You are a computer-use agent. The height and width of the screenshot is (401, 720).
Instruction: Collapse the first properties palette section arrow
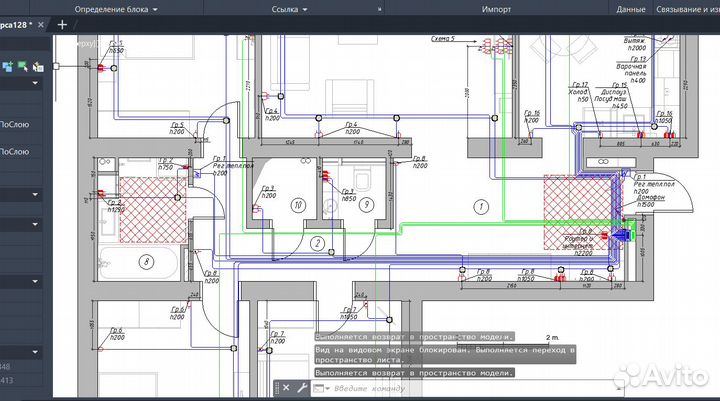click(37, 85)
